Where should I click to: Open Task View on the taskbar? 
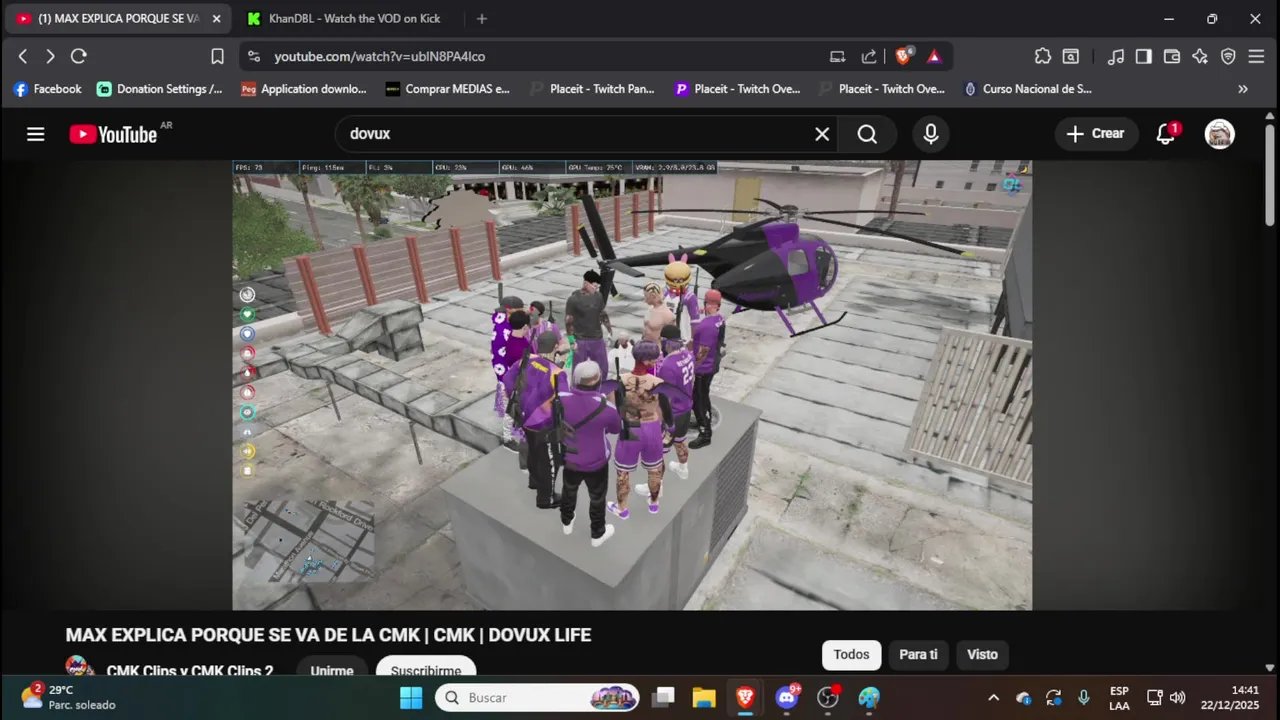click(x=663, y=698)
